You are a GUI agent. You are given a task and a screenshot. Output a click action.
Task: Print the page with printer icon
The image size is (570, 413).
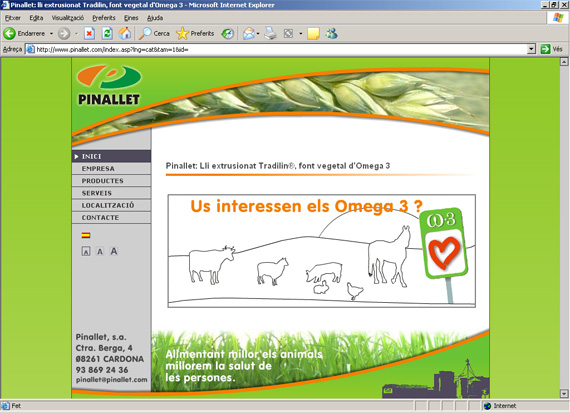[x=270, y=33]
